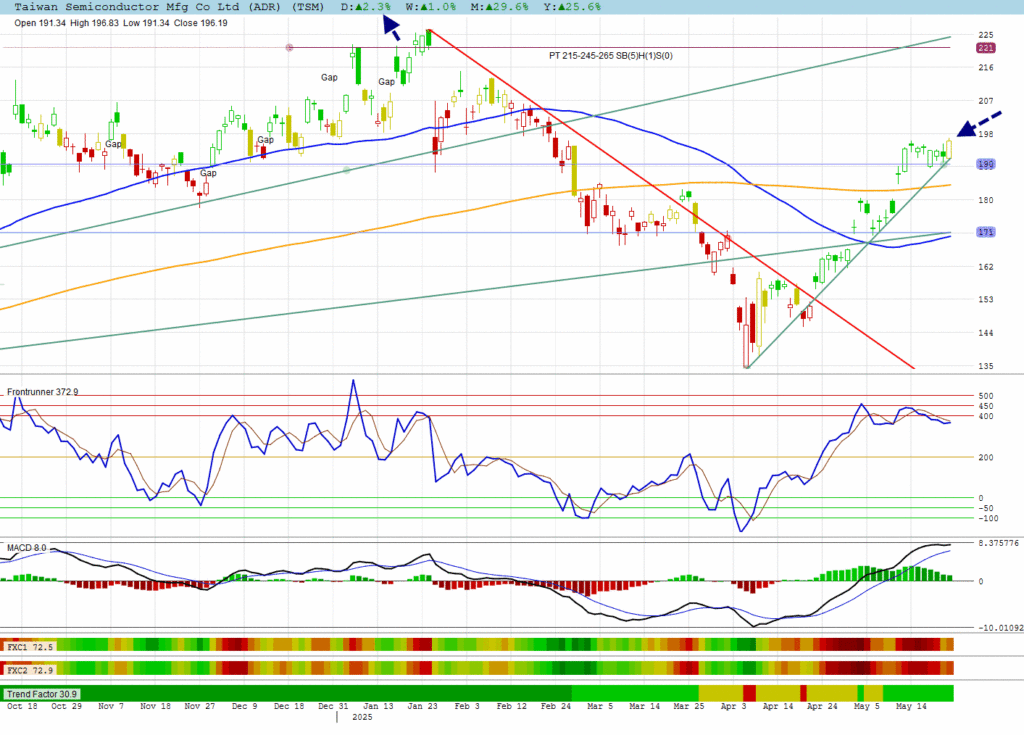
Task: Select the (TSM) ticker symbol in header
Action: (308, 7)
